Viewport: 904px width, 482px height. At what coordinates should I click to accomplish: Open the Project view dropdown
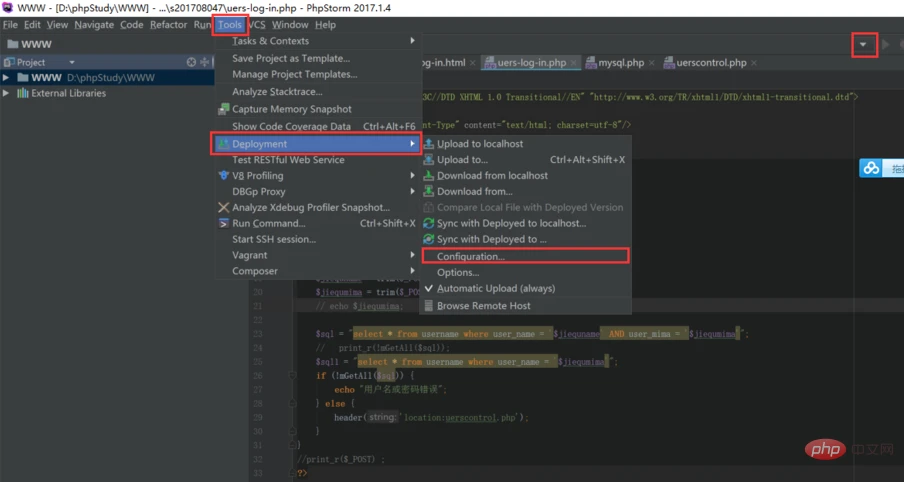tap(72, 62)
